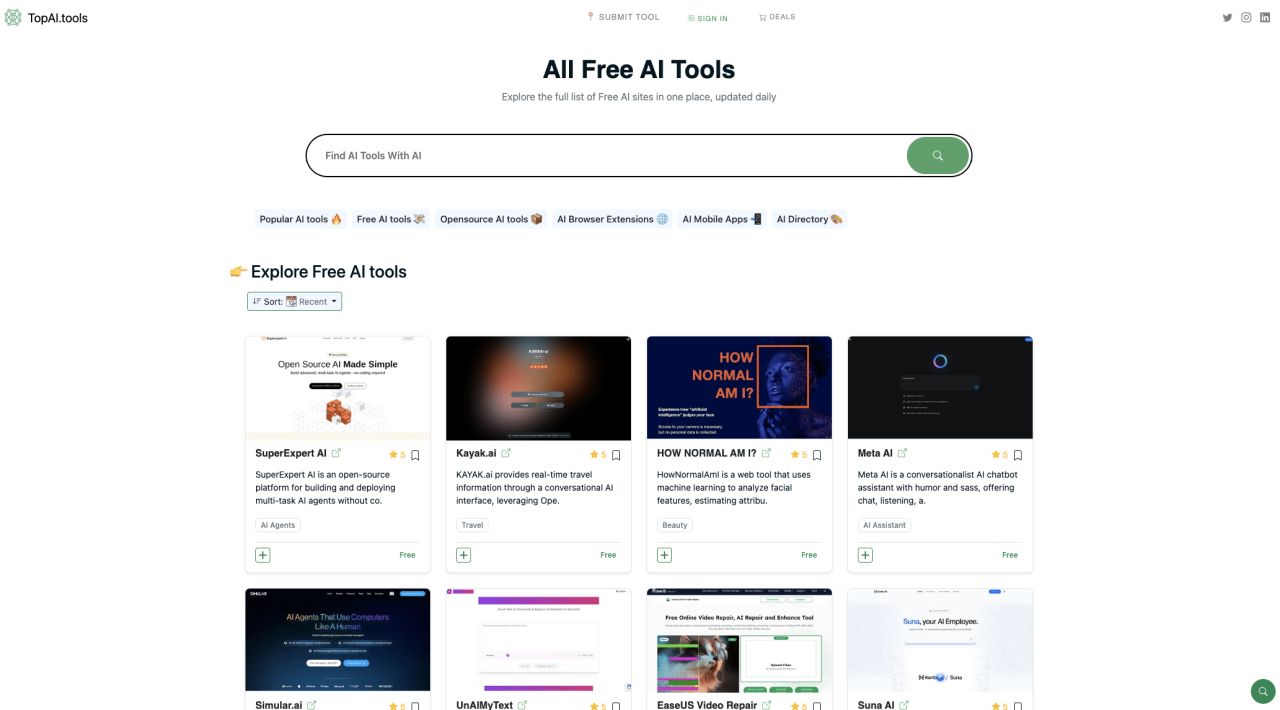Click the Travel category tag

[x=472, y=525]
